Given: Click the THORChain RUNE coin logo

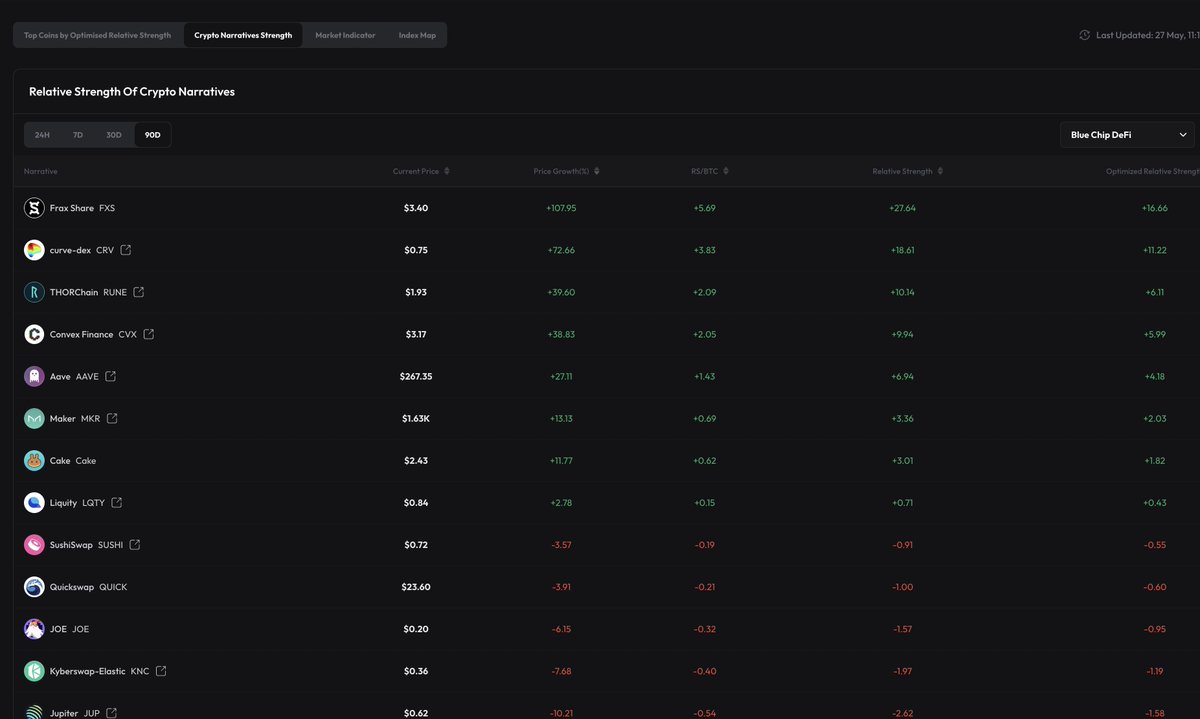Looking at the screenshot, I should coord(34,292).
